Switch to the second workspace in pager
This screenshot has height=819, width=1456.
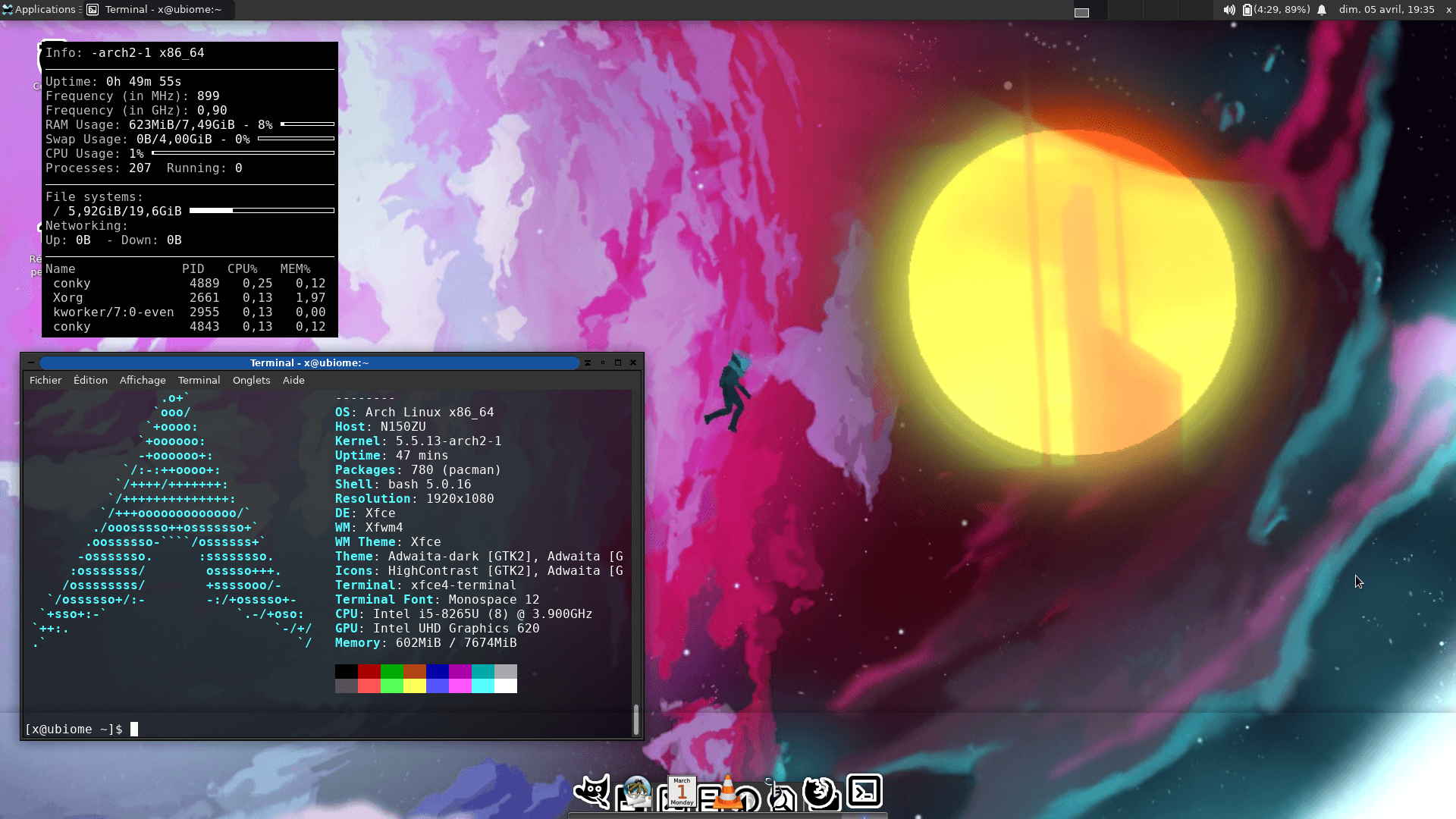pos(1125,10)
